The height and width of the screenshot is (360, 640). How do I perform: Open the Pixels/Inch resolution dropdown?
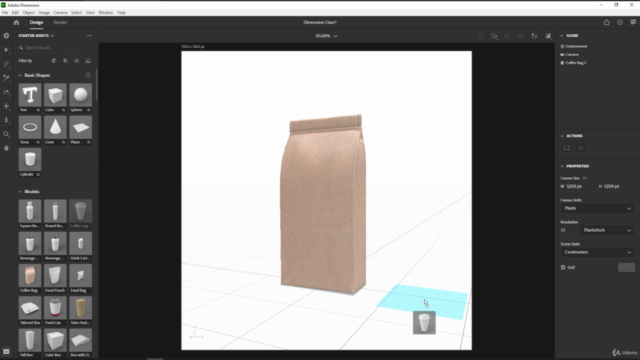pos(607,230)
